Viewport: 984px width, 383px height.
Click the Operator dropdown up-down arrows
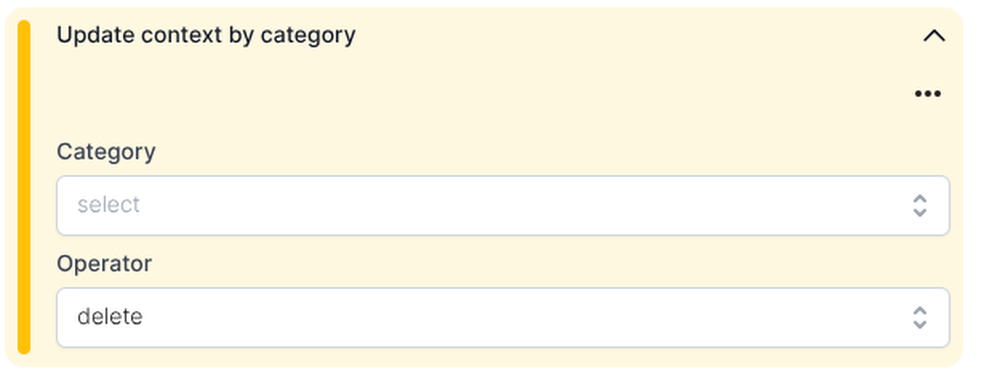coord(919,317)
